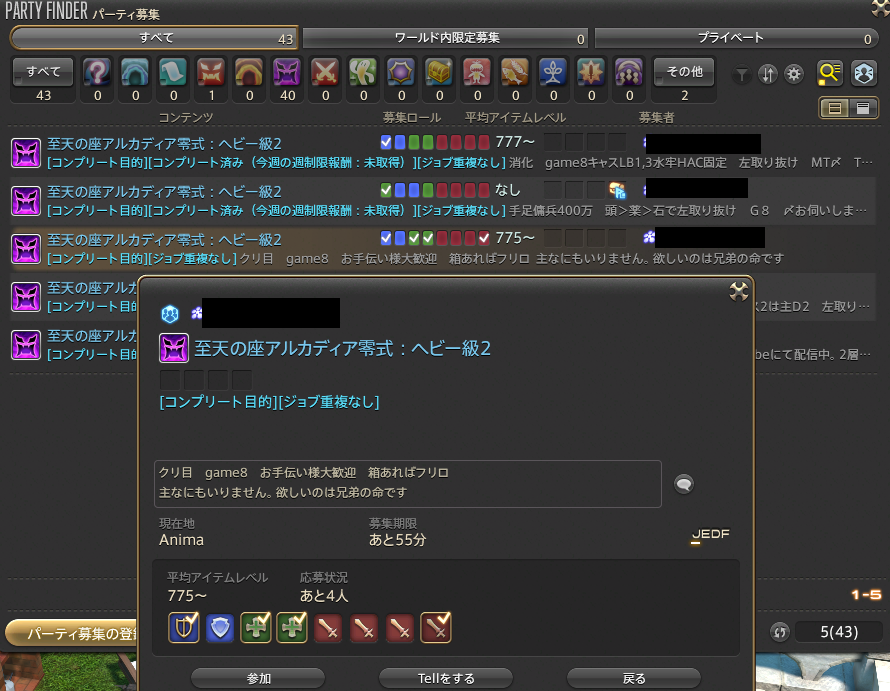Image resolution: width=890 pixels, height=691 pixels.
Task: Select the purple High-end Duty icon showing 40
Action: [x=287, y=72]
